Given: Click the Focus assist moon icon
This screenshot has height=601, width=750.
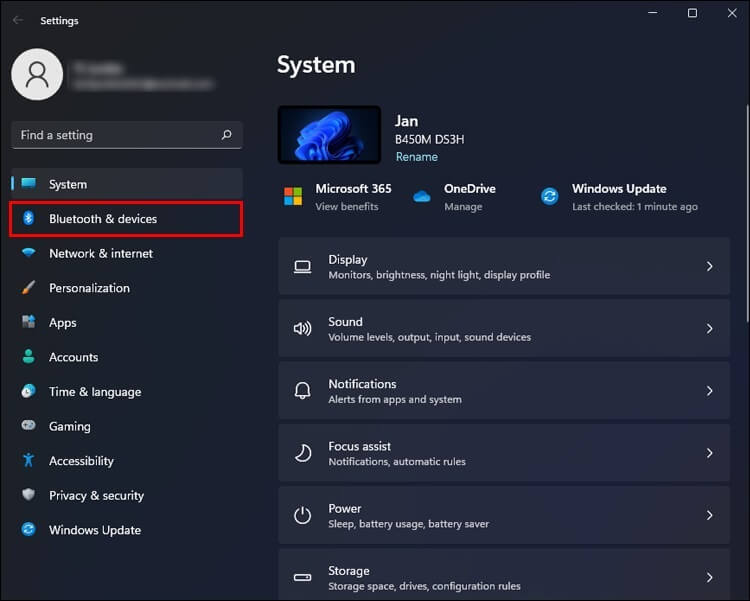Looking at the screenshot, I should (x=302, y=453).
